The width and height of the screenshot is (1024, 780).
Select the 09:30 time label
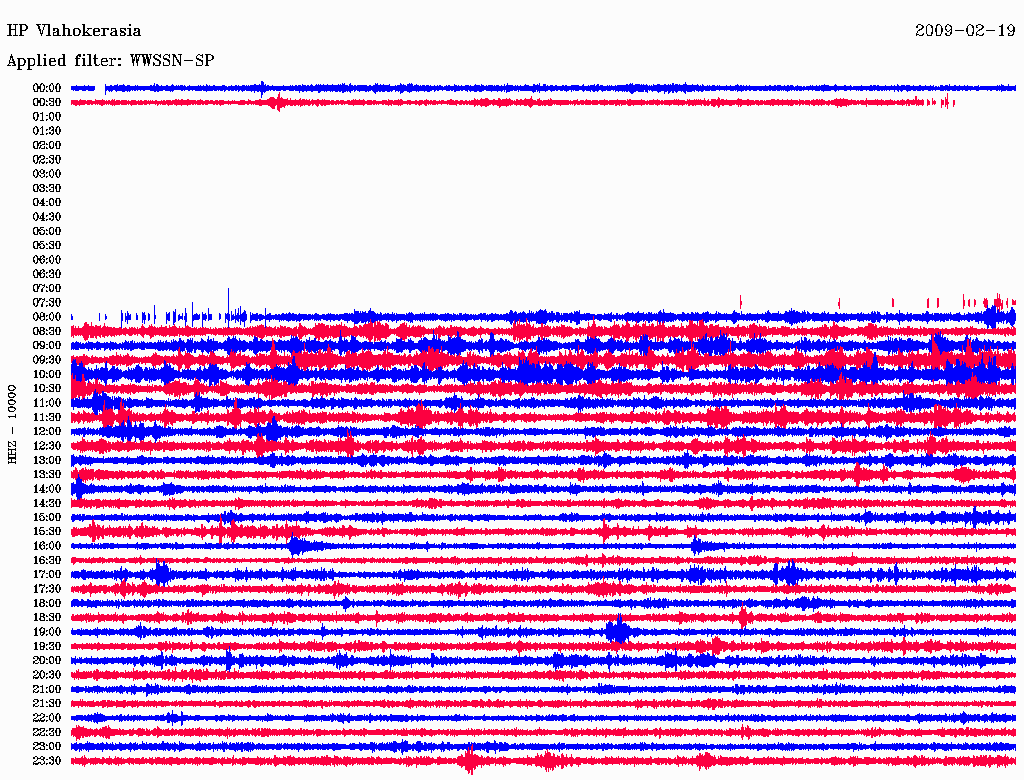[x=46, y=360]
